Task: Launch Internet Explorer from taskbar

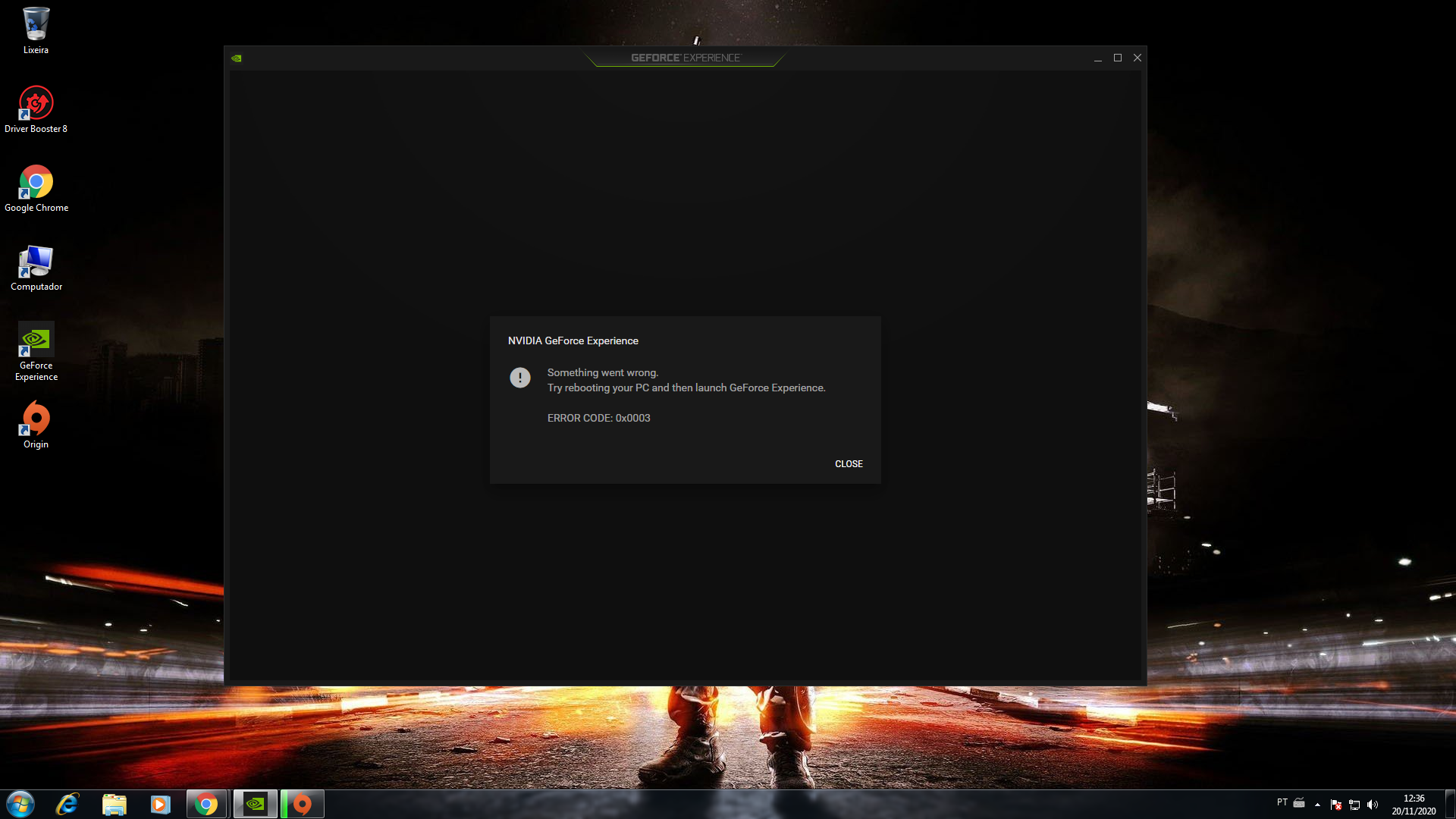Action: (67, 804)
